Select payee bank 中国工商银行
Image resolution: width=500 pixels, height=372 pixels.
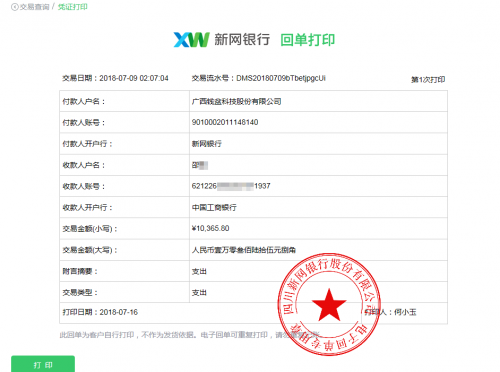pyautogui.click(x=214, y=207)
